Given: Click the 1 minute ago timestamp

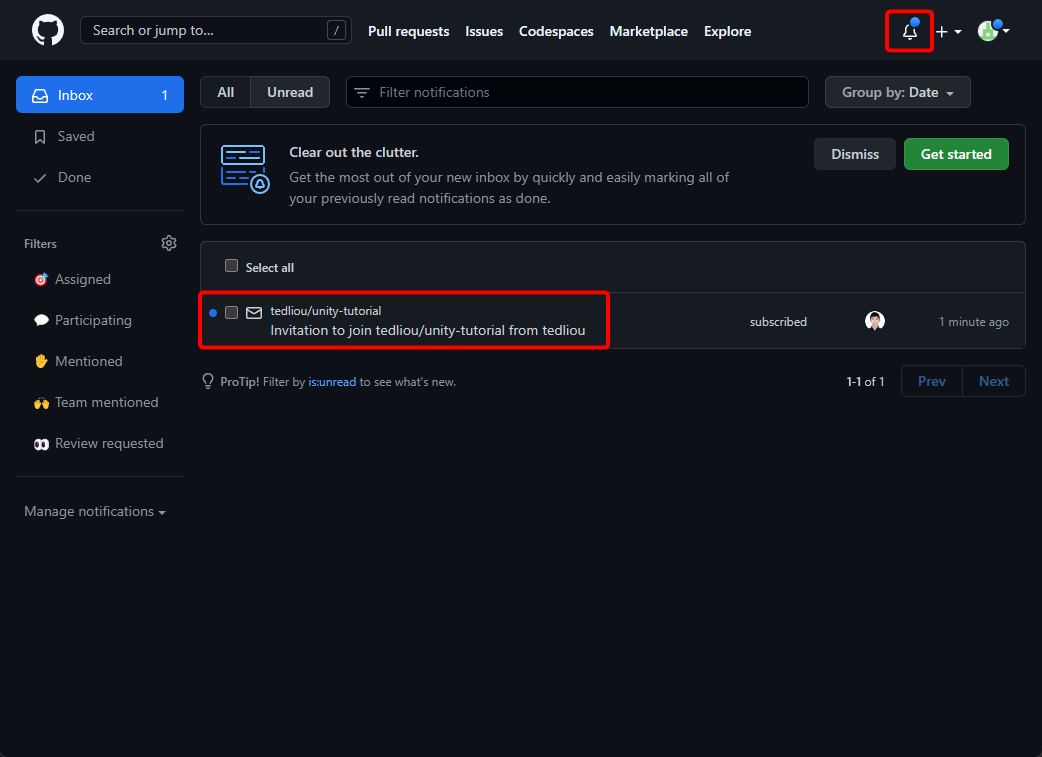Looking at the screenshot, I should click(x=974, y=322).
